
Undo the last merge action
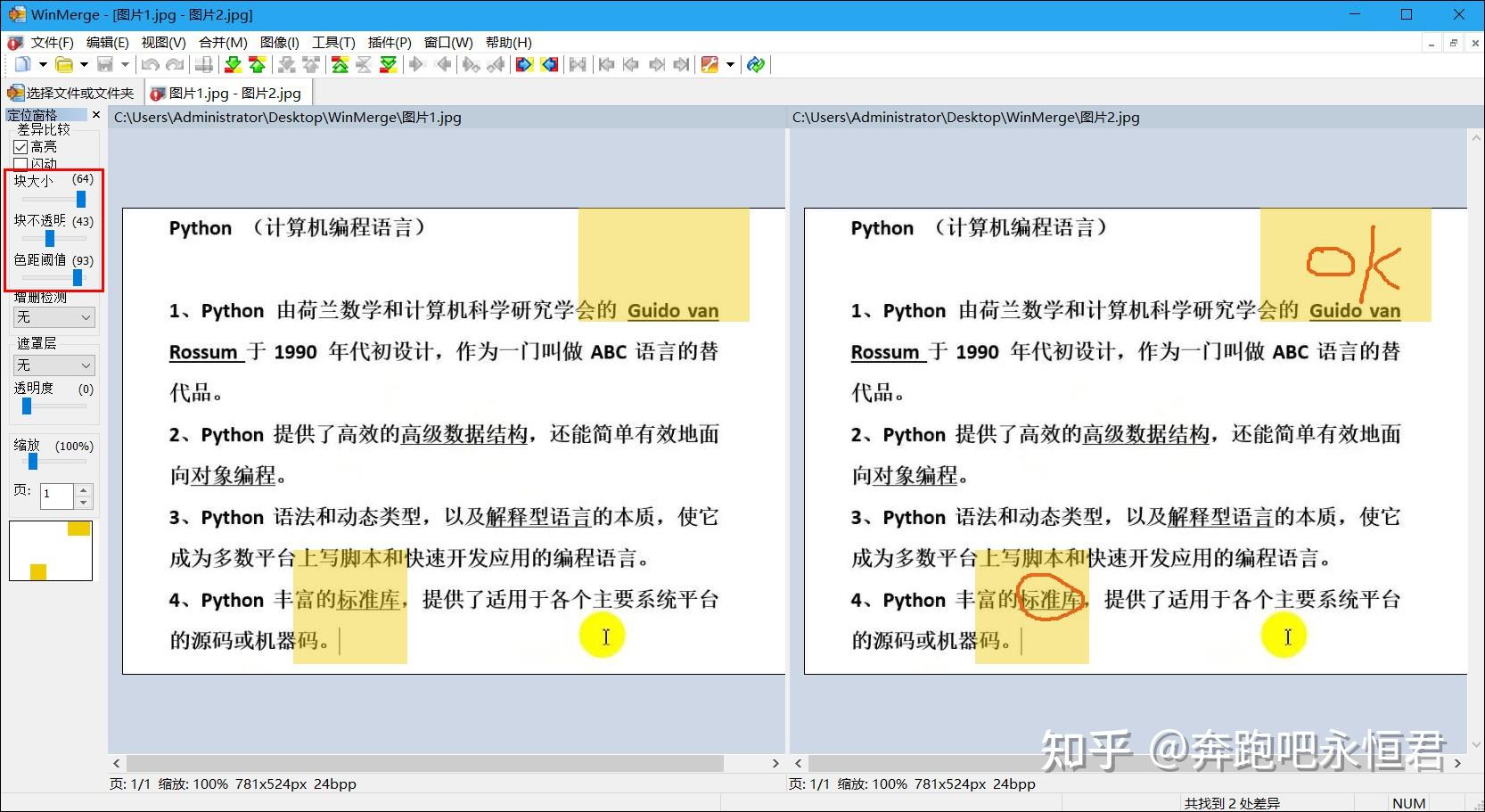point(150,64)
